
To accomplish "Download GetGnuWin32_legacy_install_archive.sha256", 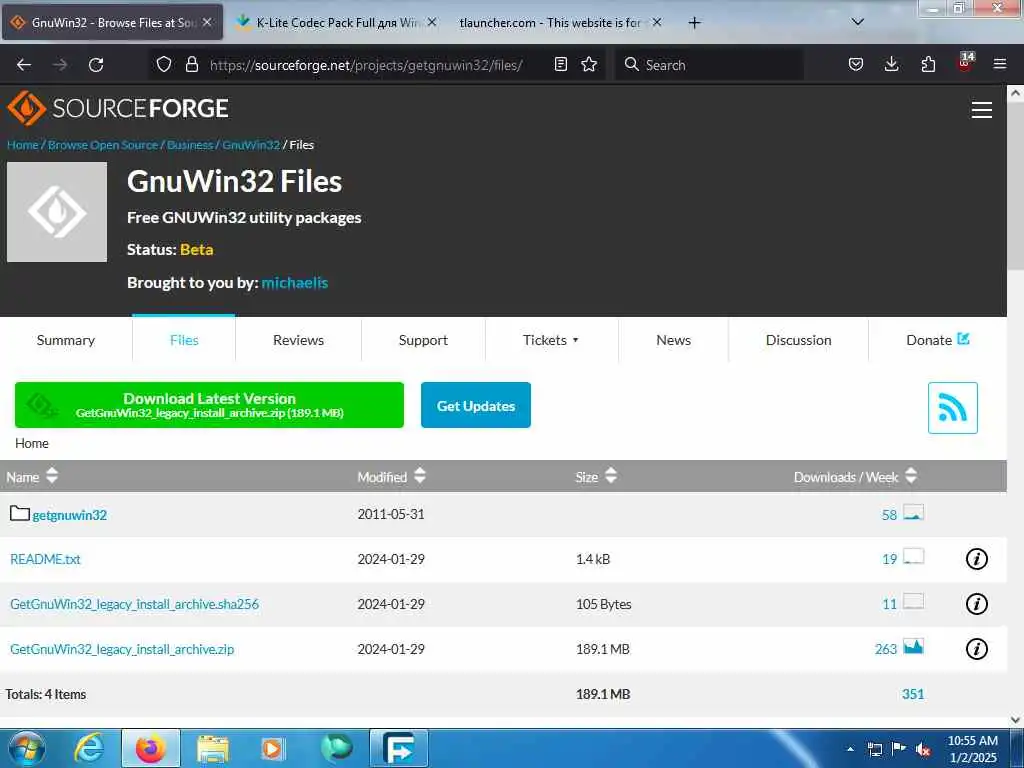I will coord(135,604).
